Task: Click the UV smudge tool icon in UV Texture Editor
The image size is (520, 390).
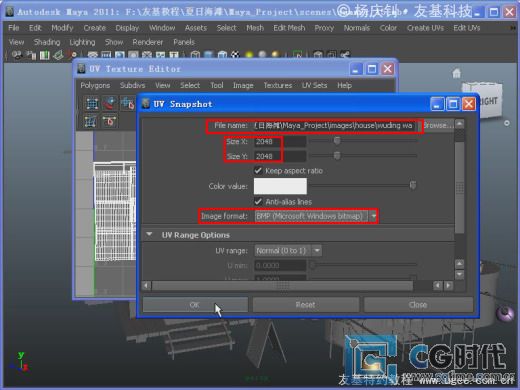Action: pos(109,104)
